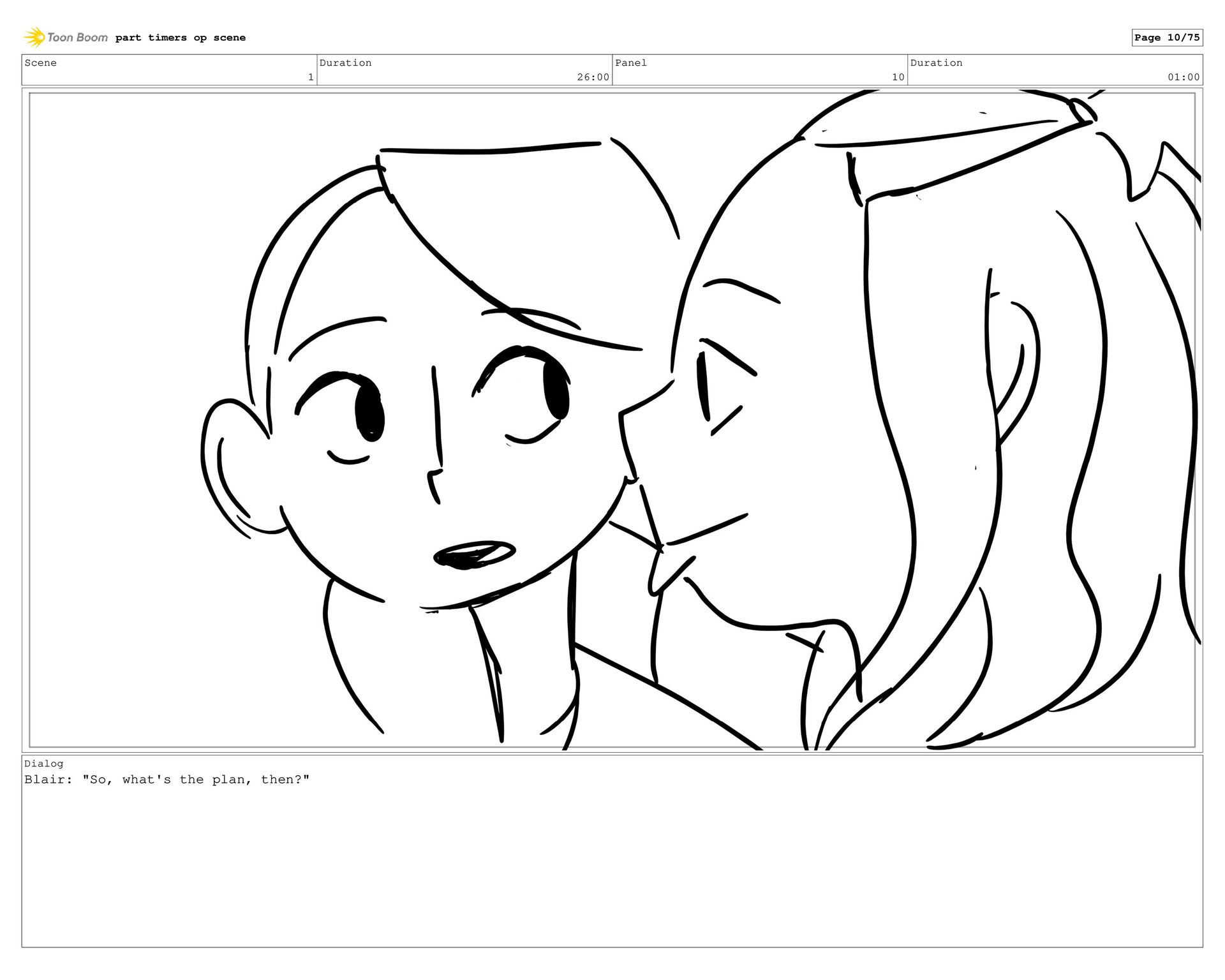Viewport: 1225px width, 980px height.
Task: Click the storyboard panel drawing
Action: (x=612, y=420)
